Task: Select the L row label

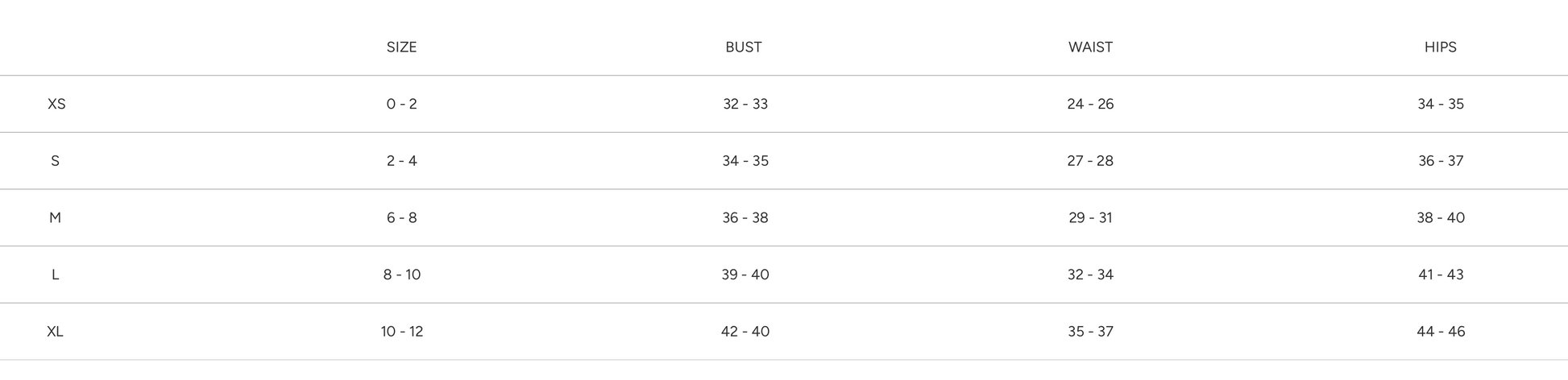Action: [x=55, y=275]
